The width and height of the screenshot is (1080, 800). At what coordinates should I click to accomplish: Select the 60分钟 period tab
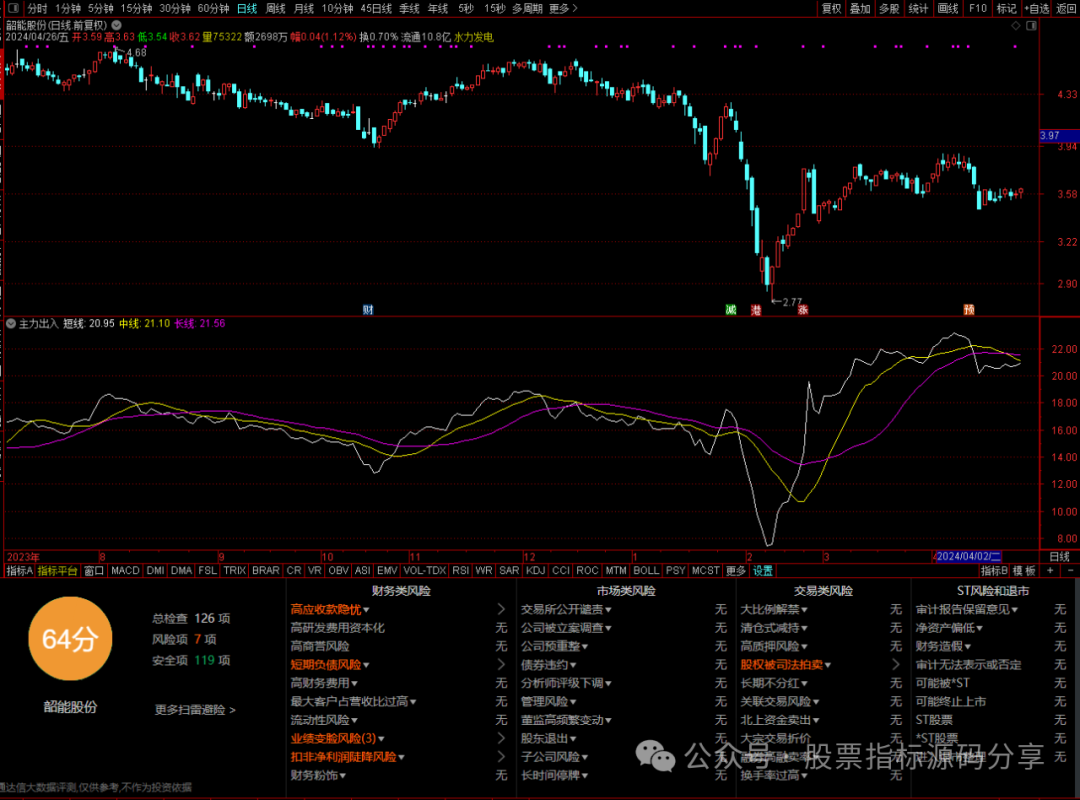213,8
